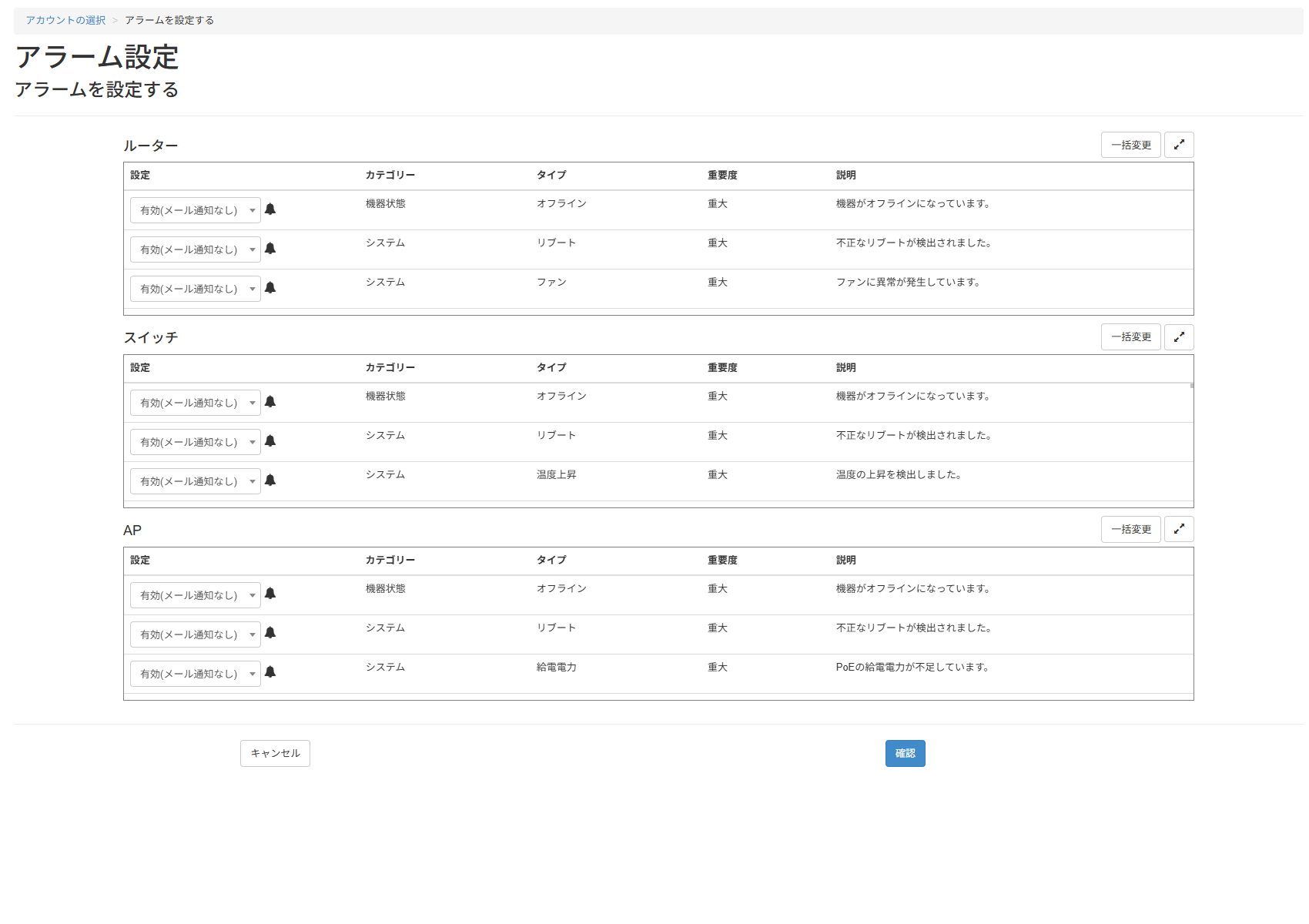Open the setting dropdown for AP reboot alarm
The width and height of the screenshot is (1309, 924).
click(x=196, y=634)
